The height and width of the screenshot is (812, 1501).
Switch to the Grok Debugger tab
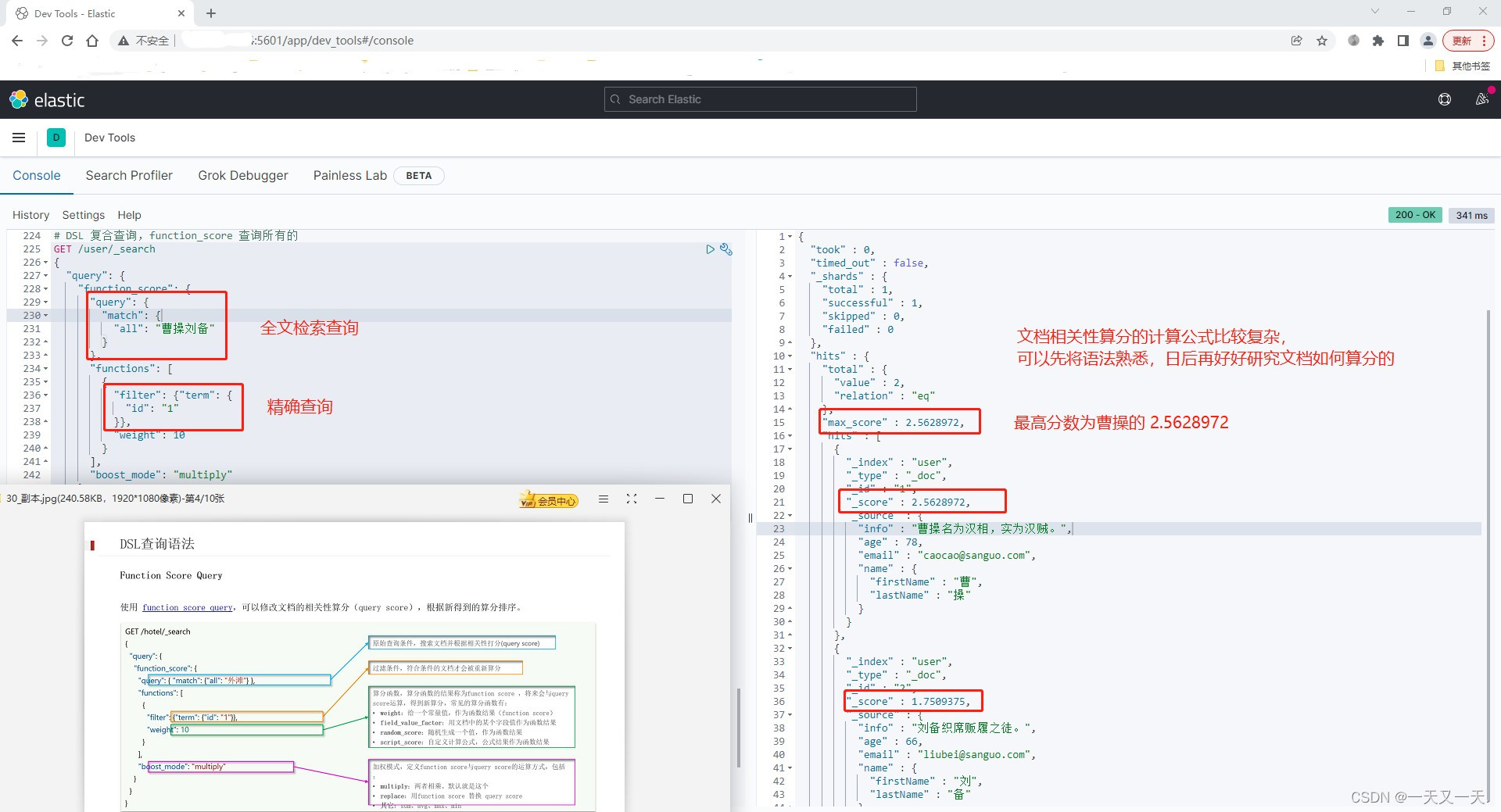(x=243, y=175)
